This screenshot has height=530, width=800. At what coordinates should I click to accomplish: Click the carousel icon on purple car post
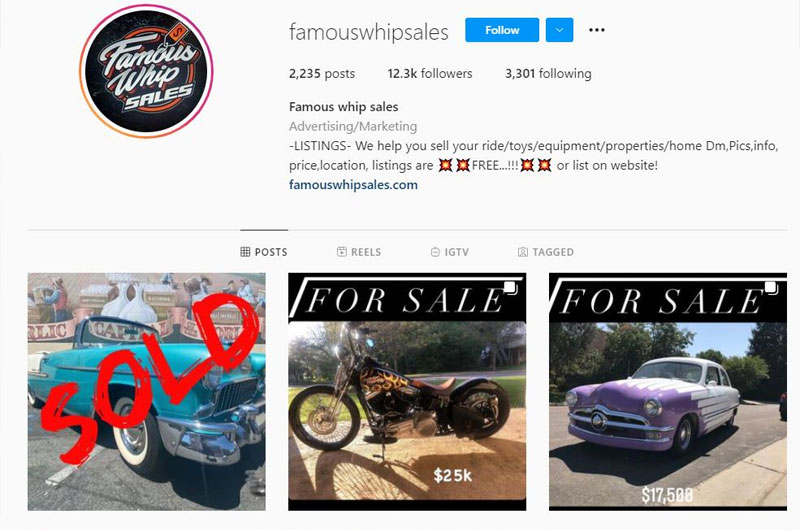click(771, 288)
